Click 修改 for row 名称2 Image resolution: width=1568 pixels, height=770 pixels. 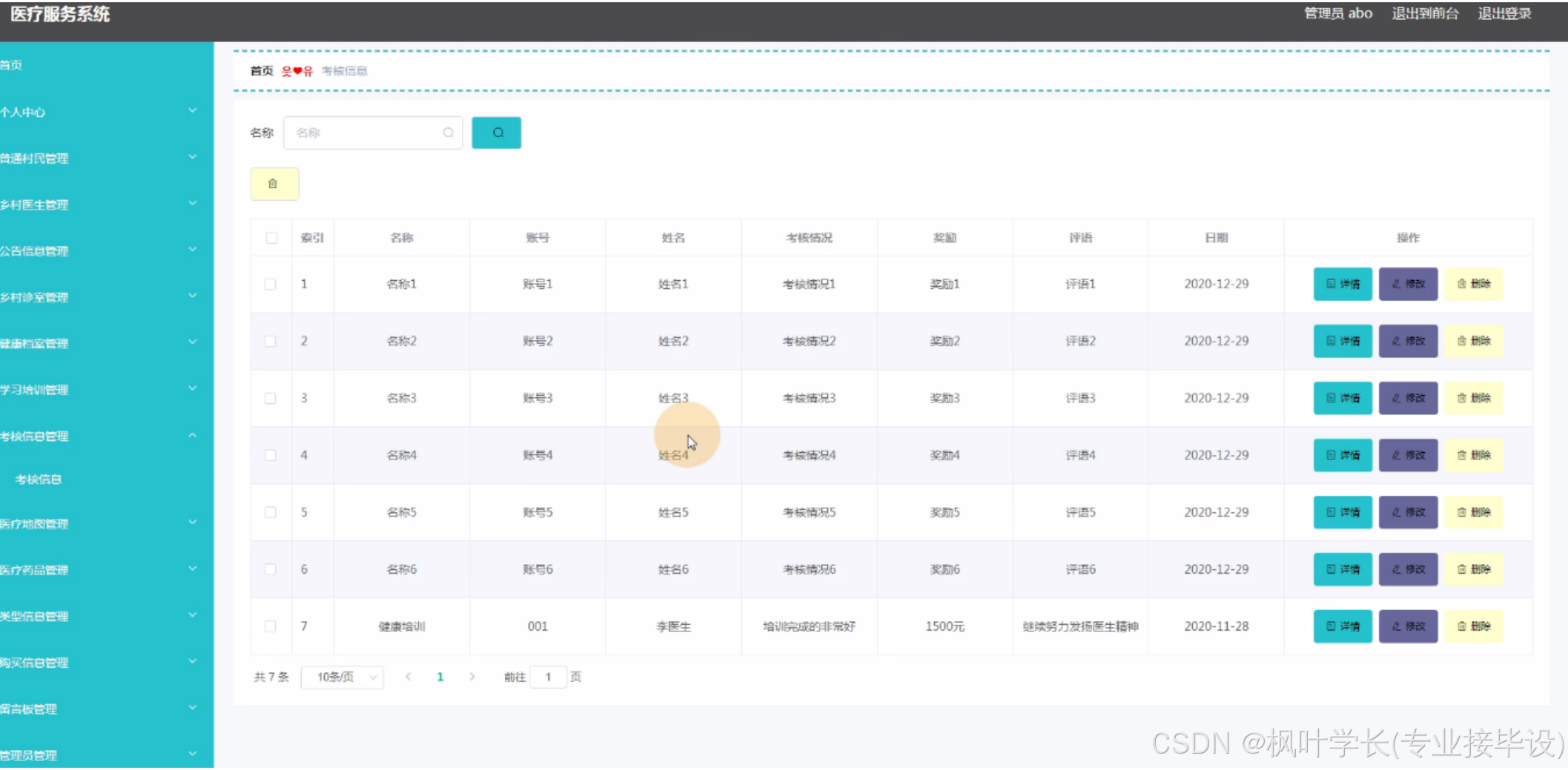(1408, 341)
